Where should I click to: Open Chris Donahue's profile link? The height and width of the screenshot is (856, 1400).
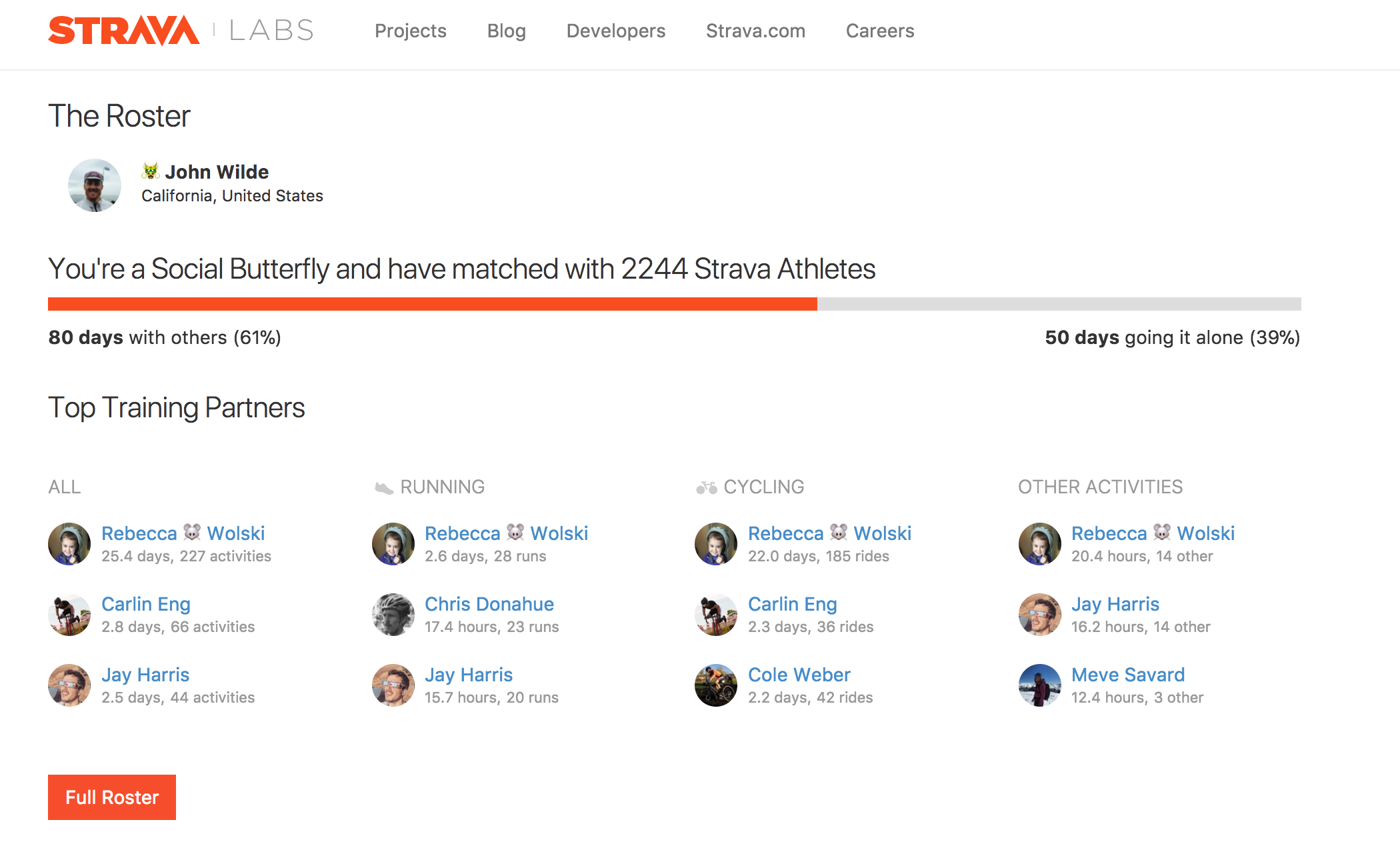489,604
